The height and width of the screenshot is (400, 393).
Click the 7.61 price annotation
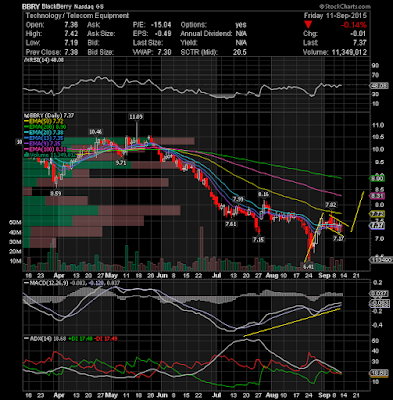point(231,224)
